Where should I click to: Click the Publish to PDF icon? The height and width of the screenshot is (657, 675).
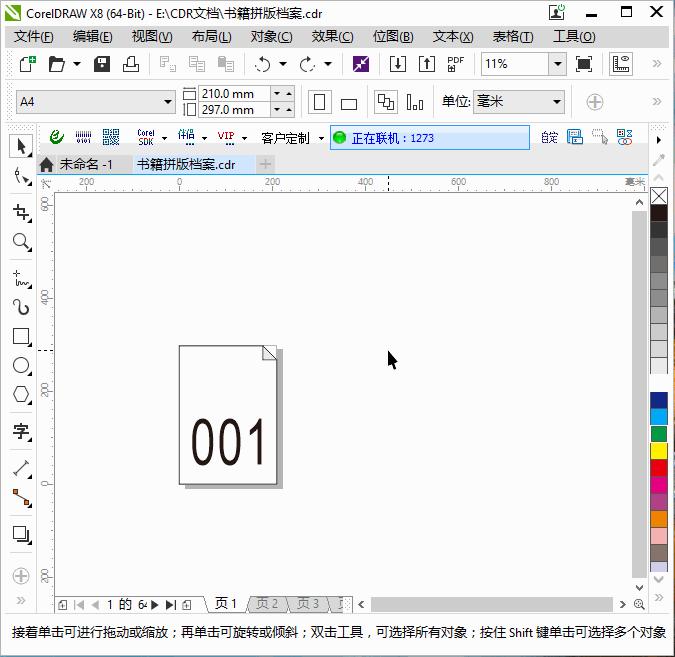coord(455,64)
